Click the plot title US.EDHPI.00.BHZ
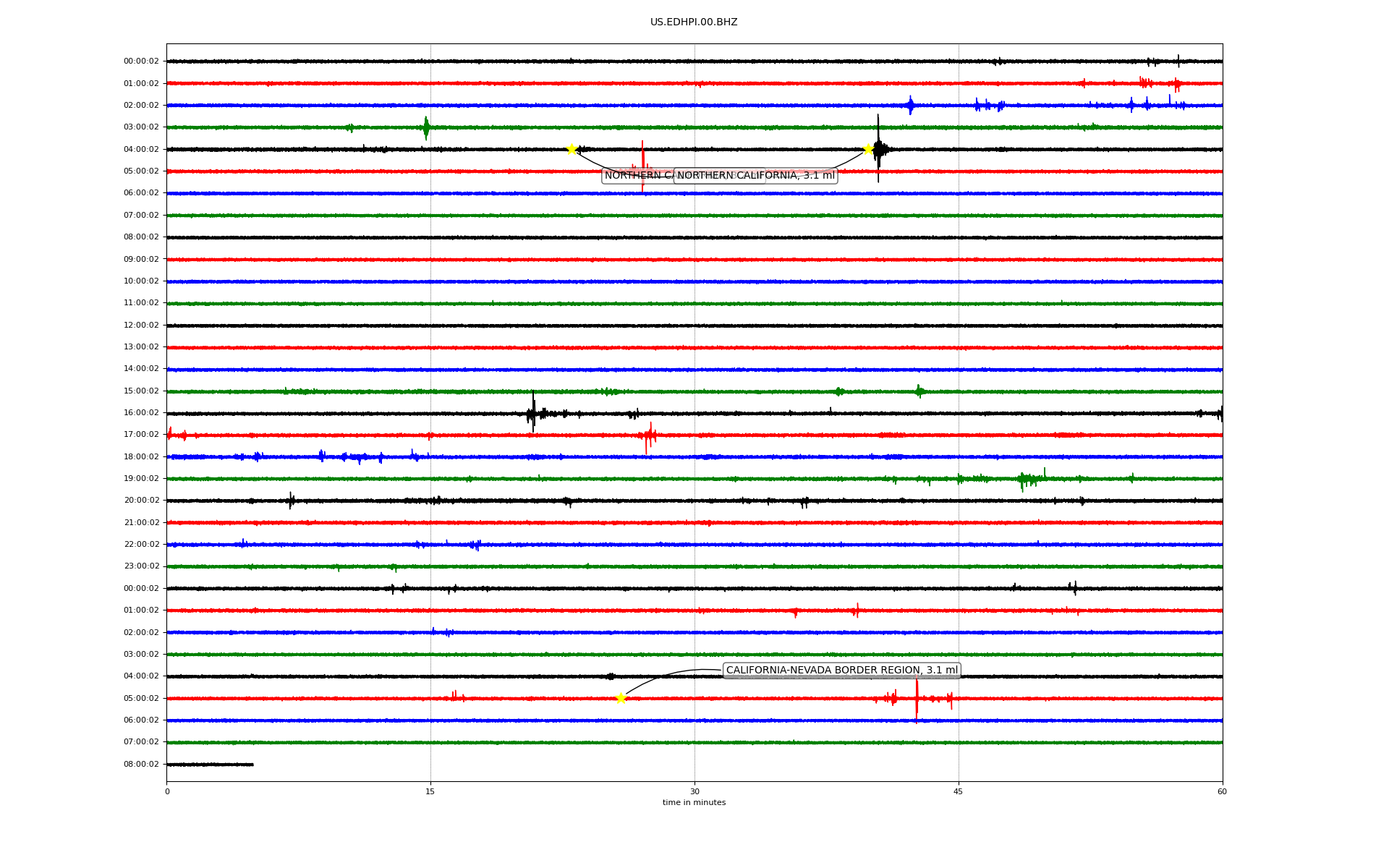1389x868 pixels. [x=694, y=22]
